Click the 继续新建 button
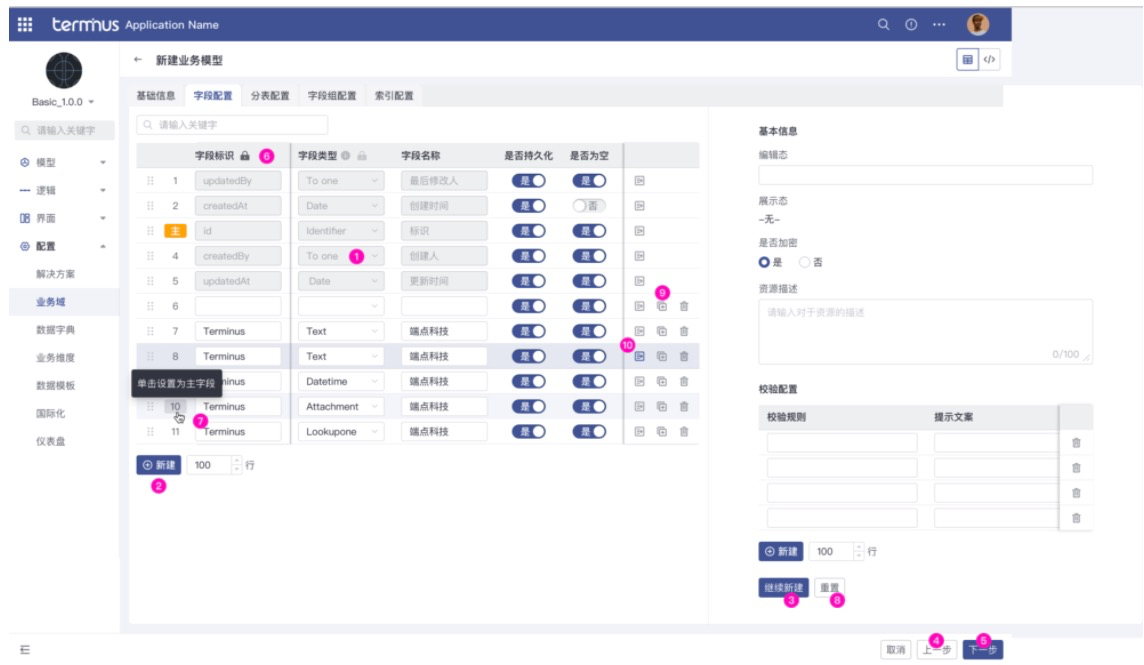The width and height of the screenshot is (1144, 665). pos(783,587)
